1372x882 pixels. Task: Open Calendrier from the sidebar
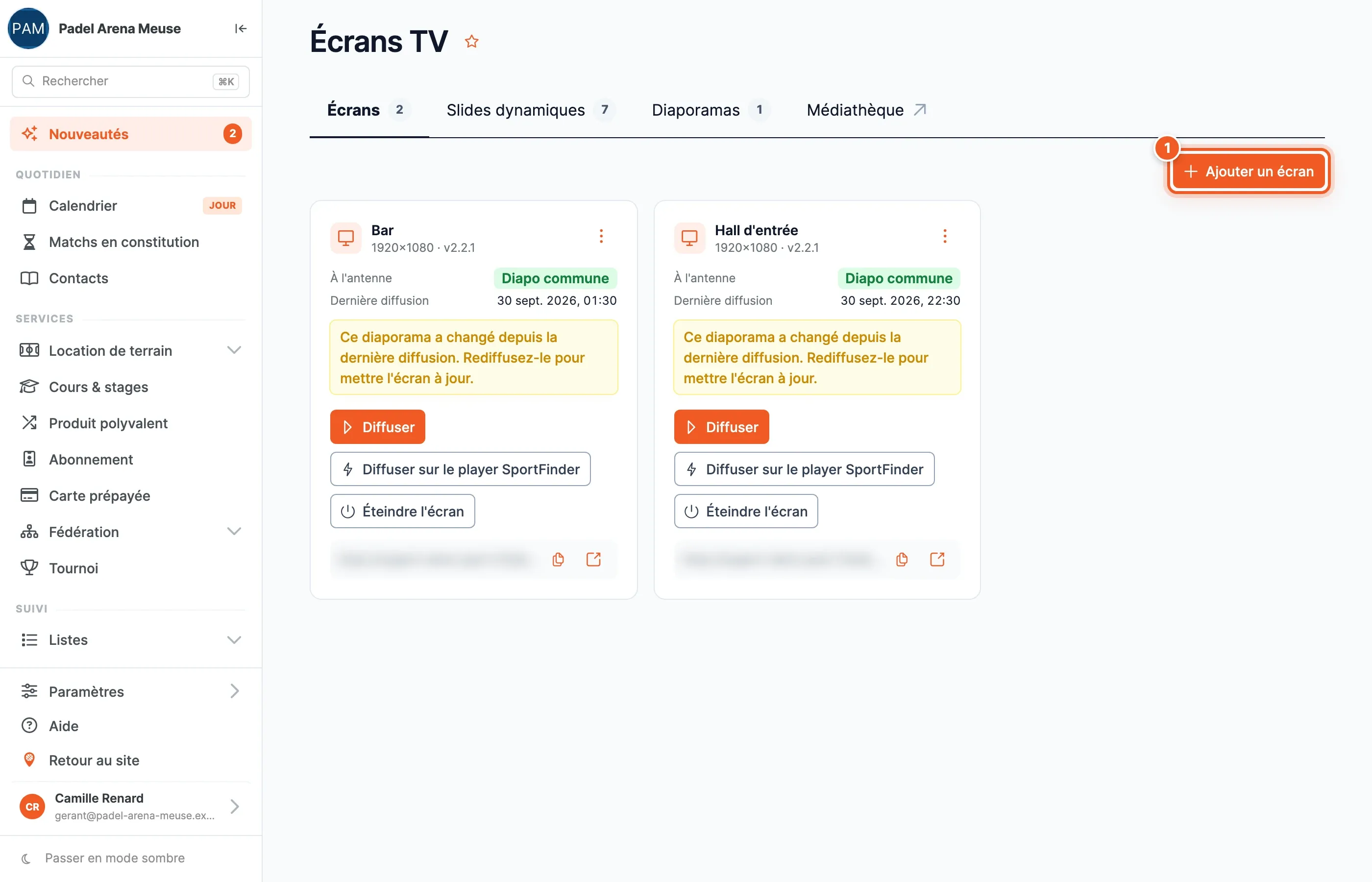click(x=130, y=206)
